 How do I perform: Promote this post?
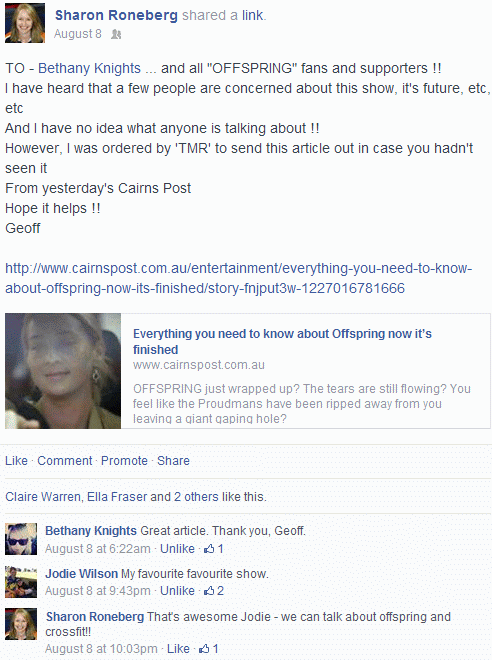click(124, 460)
